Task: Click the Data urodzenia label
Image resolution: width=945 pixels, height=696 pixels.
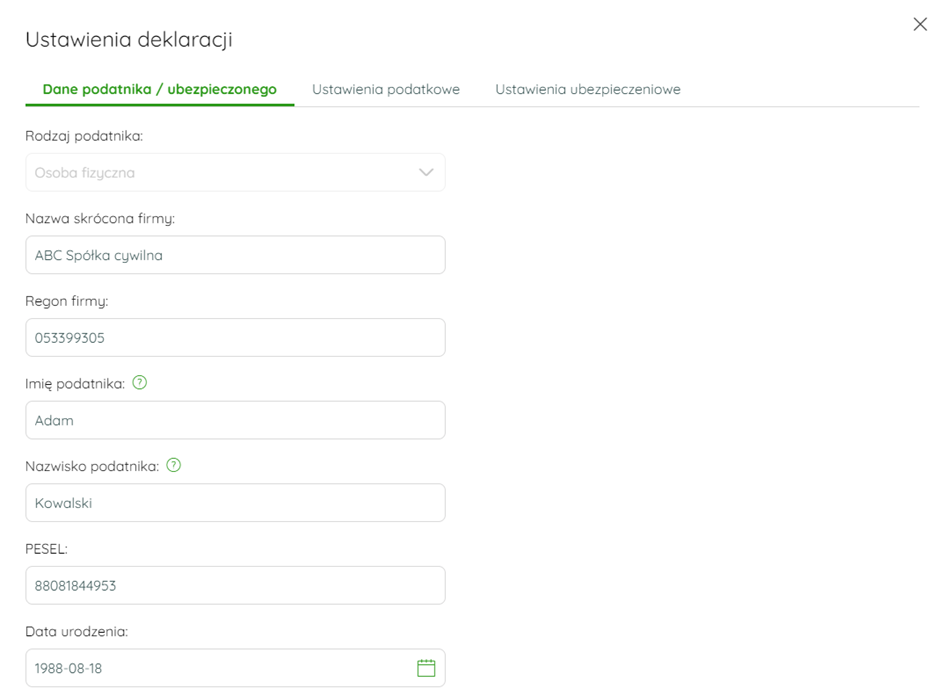Action: point(77,632)
